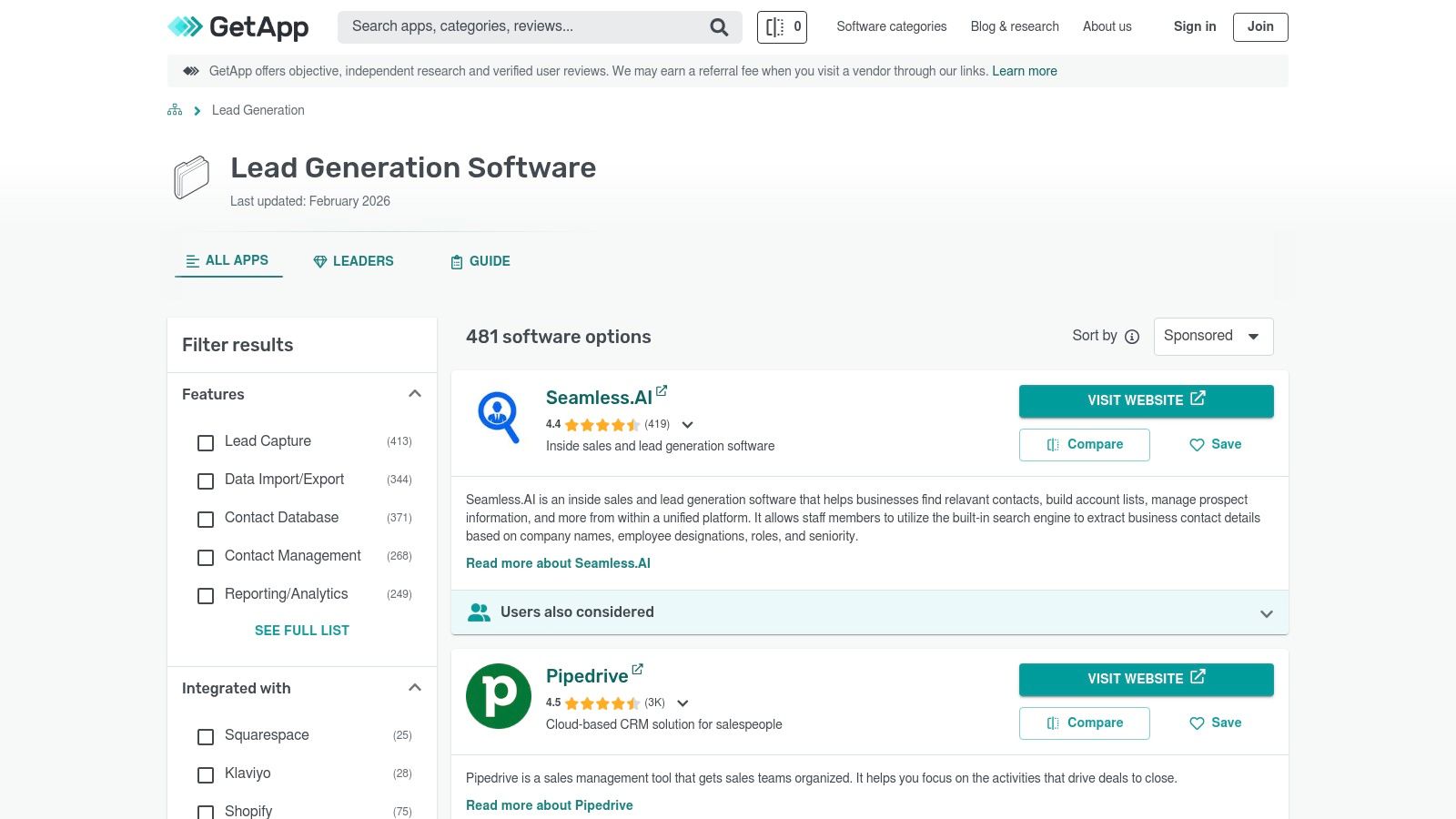Click the sort info icon next to Sort by

pyautogui.click(x=1131, y=337)
